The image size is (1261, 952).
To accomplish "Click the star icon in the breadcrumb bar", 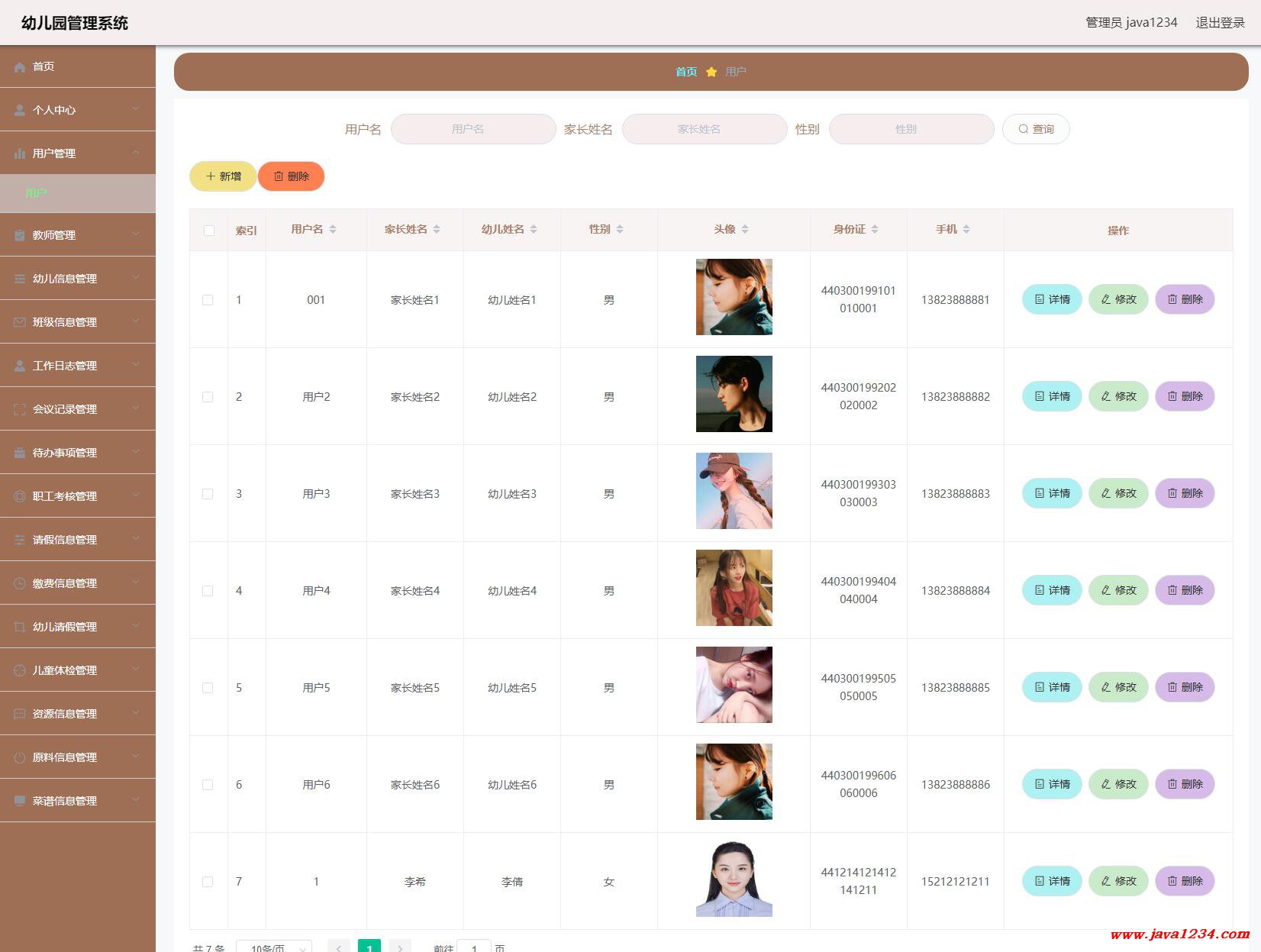I will click(x=711, y=72).
